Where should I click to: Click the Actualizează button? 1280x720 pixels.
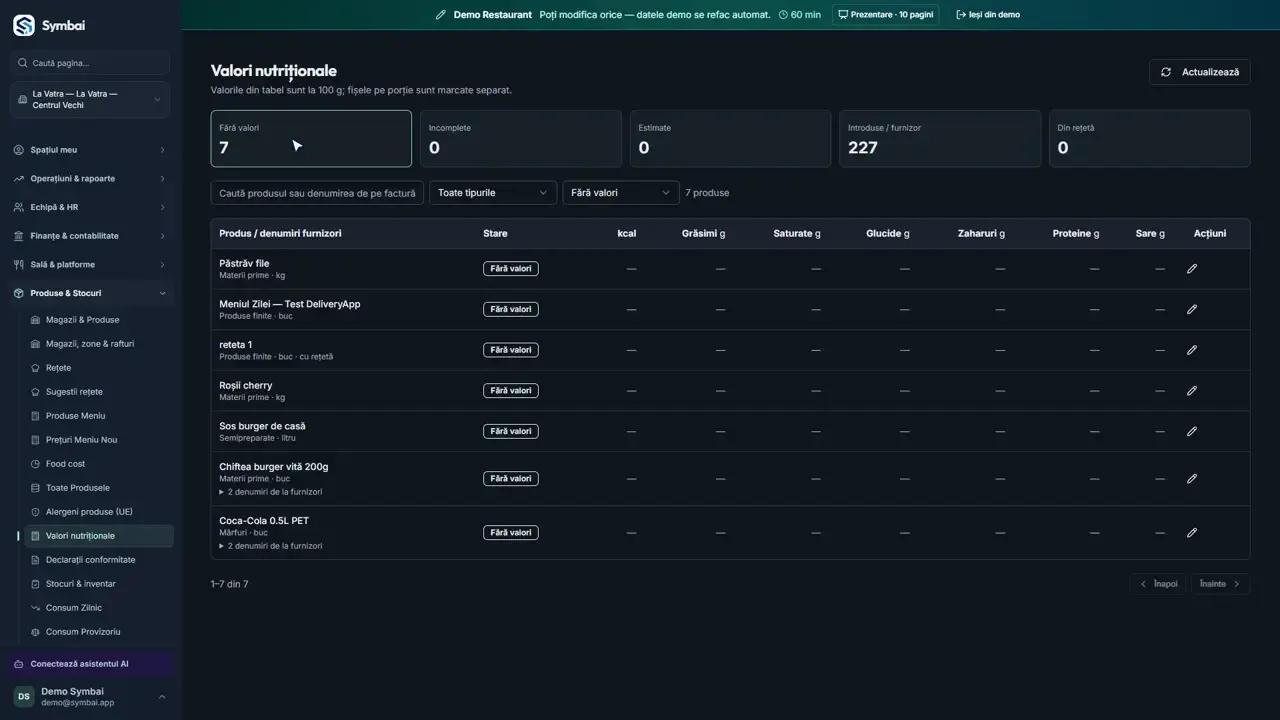click(x=1199, y=72)
